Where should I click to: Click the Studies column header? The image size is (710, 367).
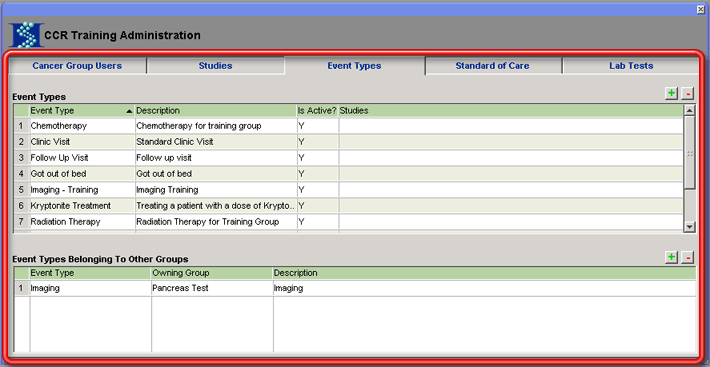click(510, 110)
